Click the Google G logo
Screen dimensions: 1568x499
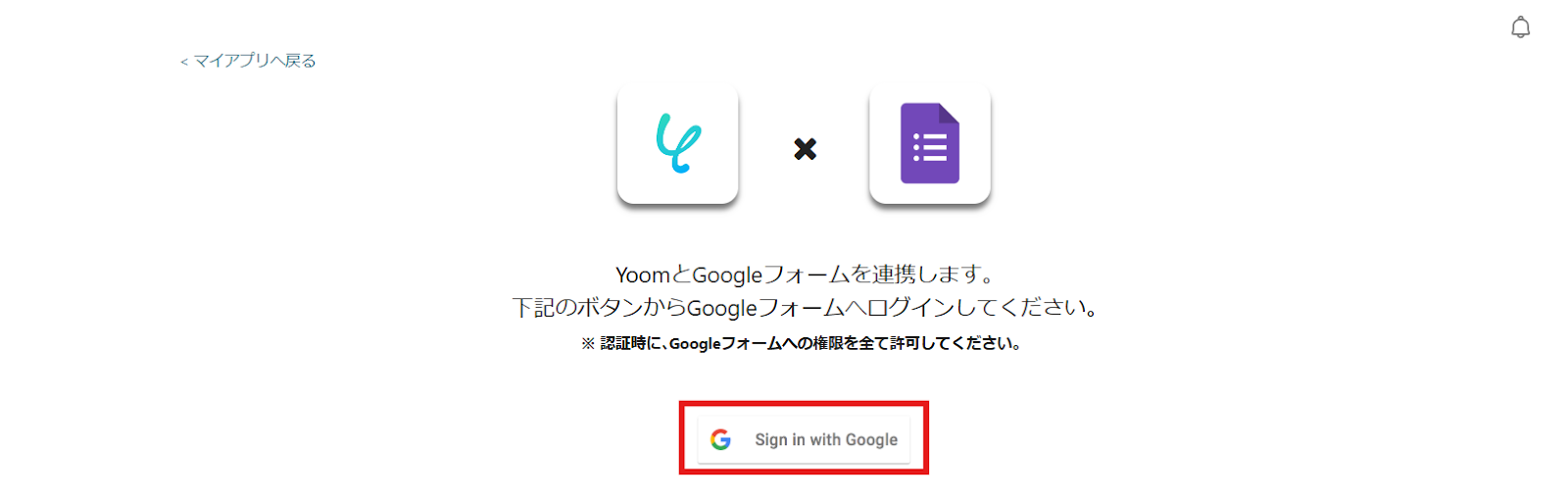pos(721,440)
